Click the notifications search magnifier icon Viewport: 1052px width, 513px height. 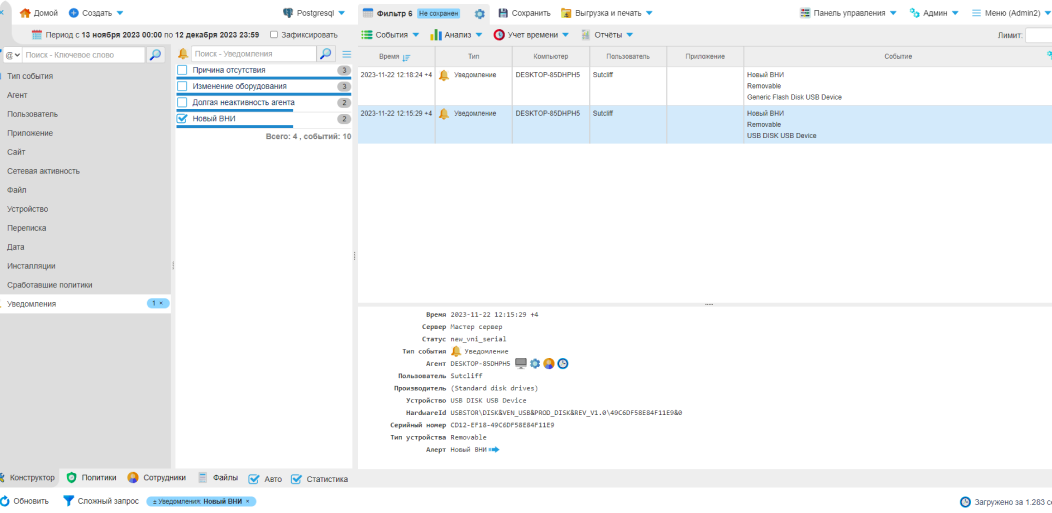[x=325, y=54]
